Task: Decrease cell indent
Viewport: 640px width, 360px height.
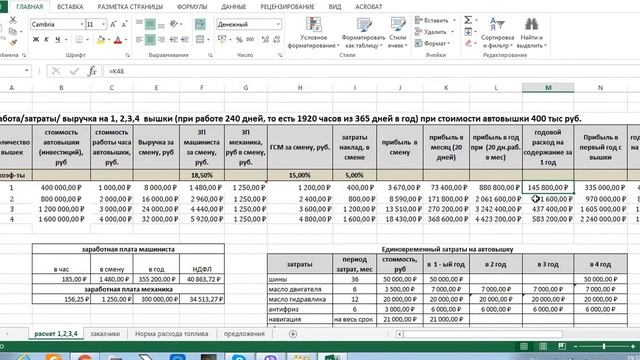Action: (x=173, y=40)
